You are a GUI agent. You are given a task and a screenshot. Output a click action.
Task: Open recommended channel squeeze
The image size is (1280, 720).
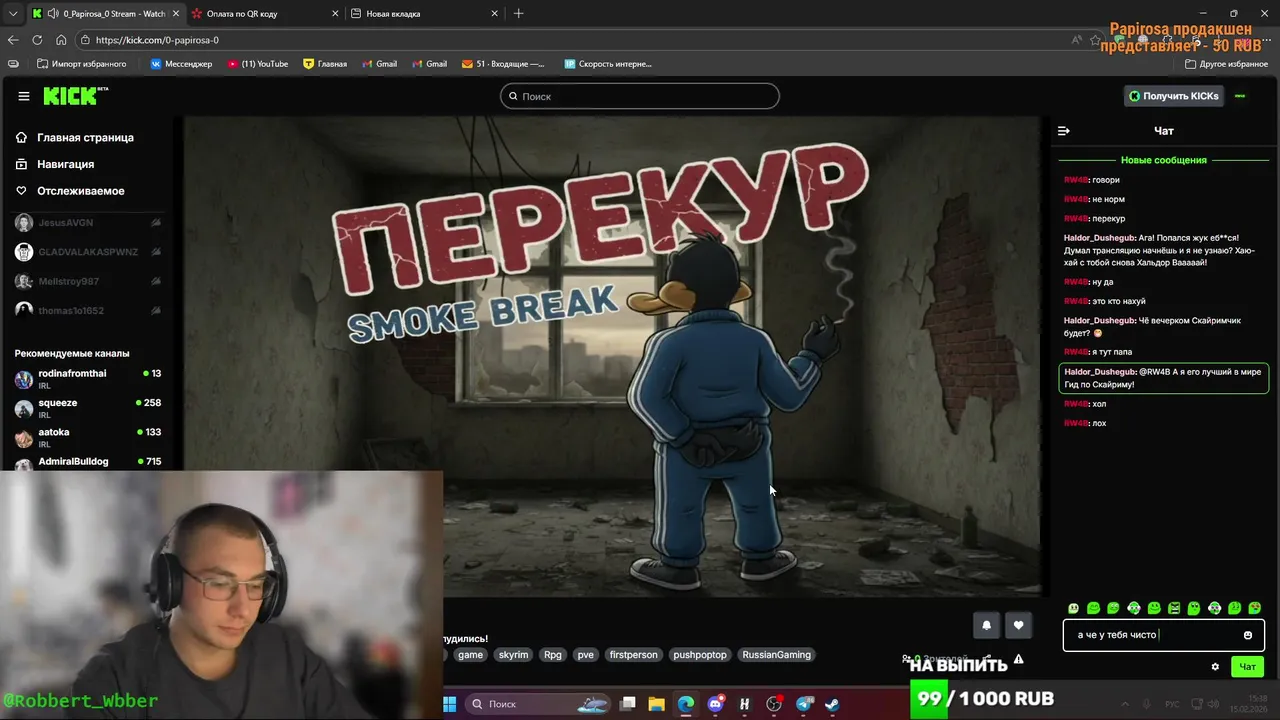point(88,407)
